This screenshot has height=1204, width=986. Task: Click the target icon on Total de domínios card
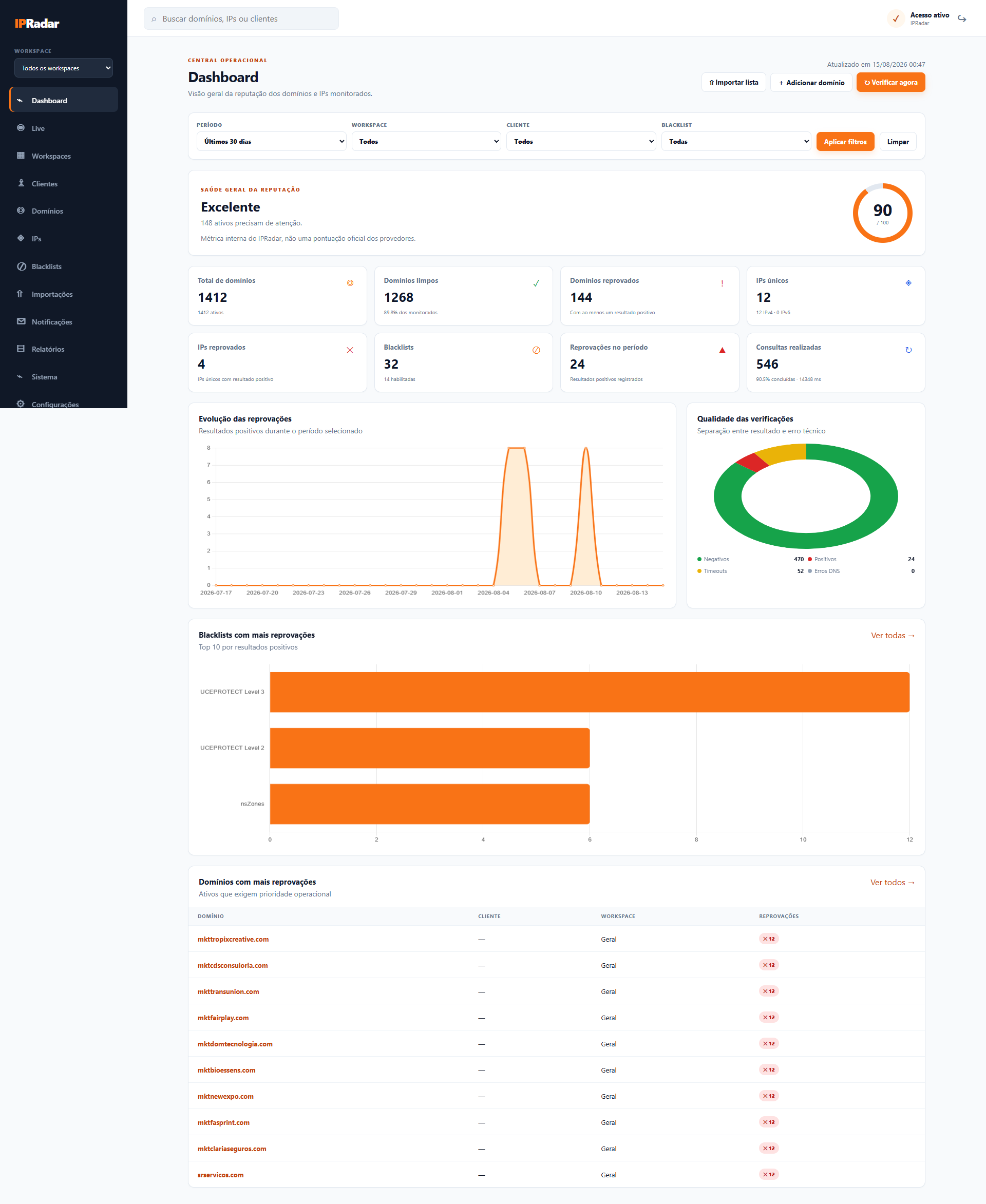350,283
